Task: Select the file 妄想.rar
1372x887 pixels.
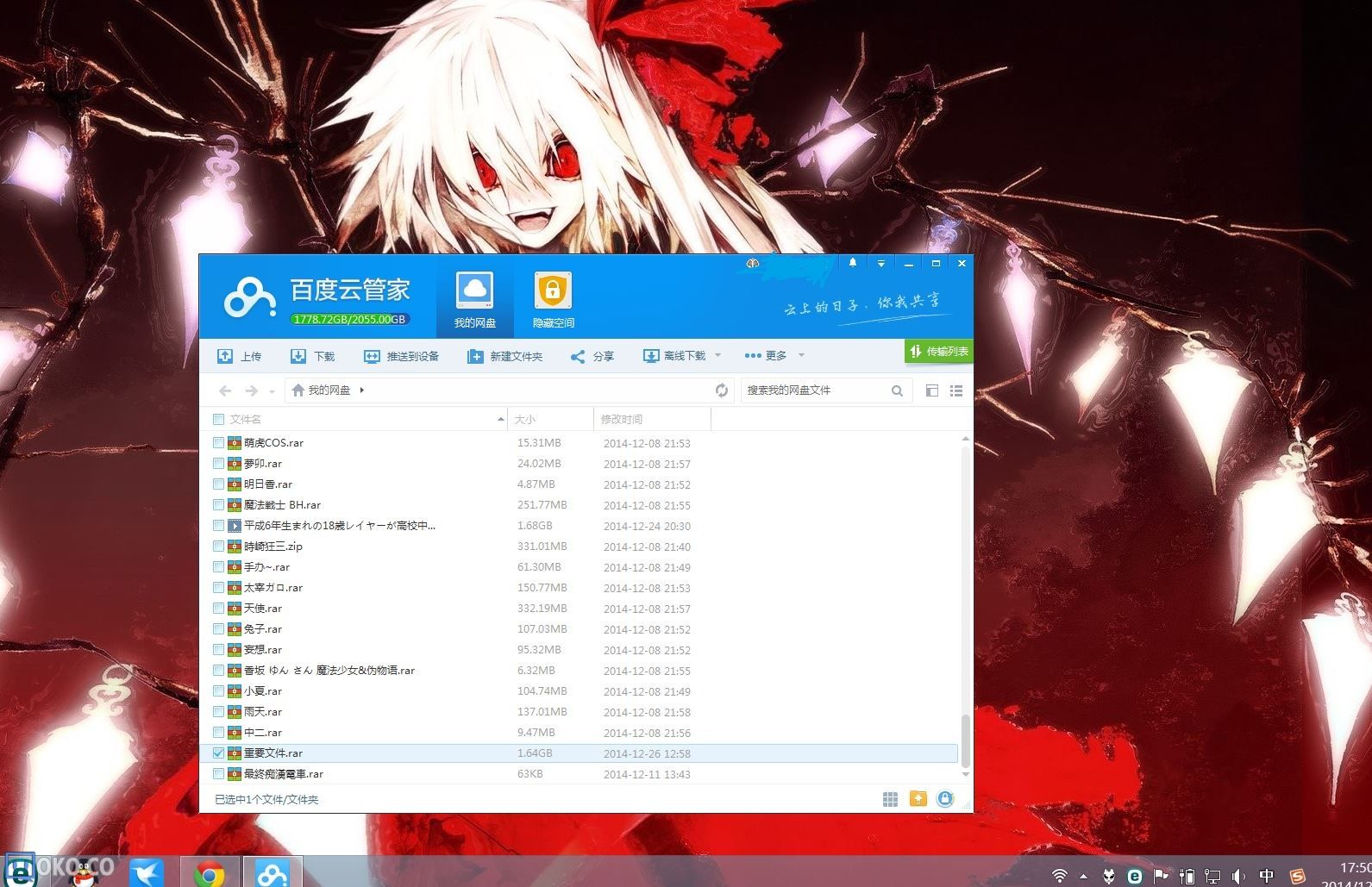Action: (263, 650)
